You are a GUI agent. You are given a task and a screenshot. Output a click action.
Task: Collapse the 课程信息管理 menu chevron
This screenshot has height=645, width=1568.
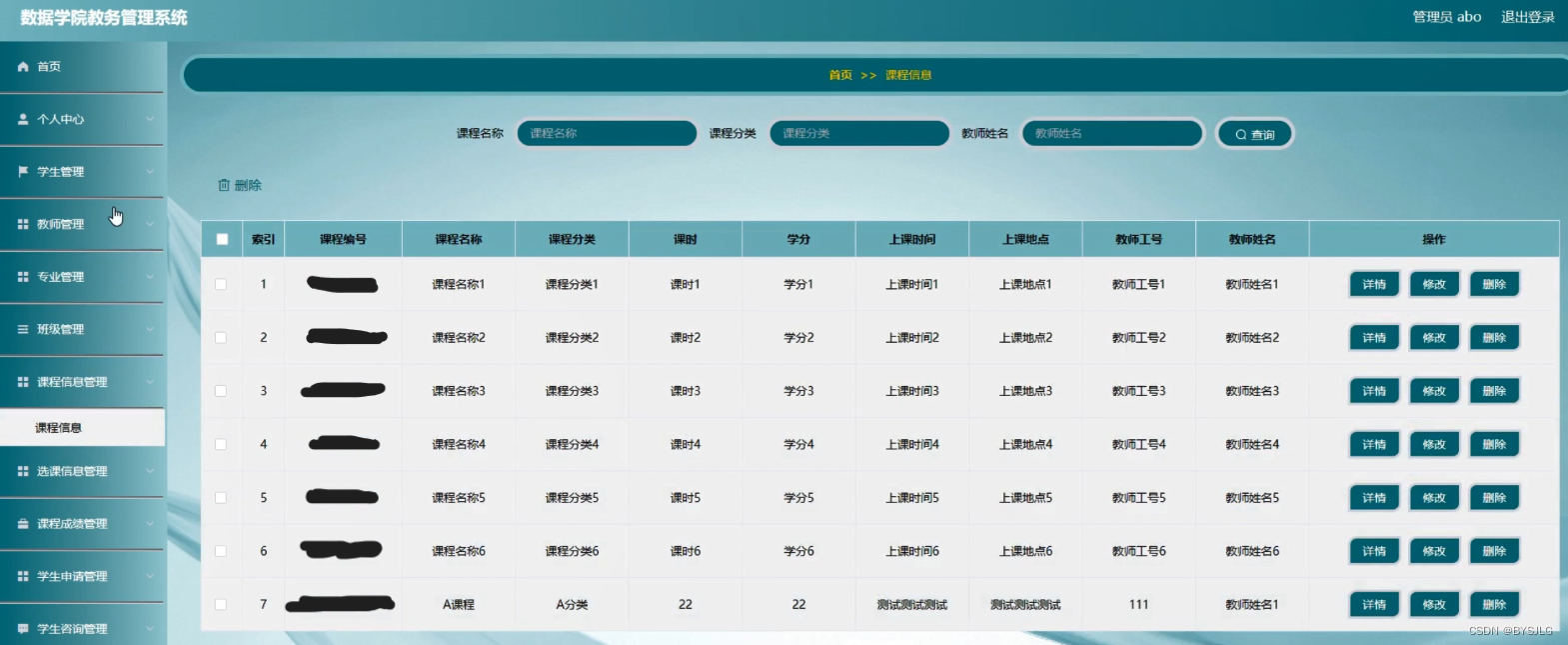tap(150, 382)
